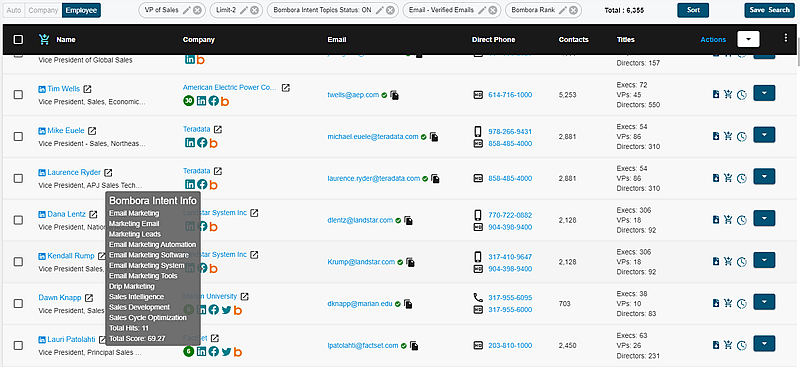Click the Contacts column header
800x367 pixels.
pos(573,39)
